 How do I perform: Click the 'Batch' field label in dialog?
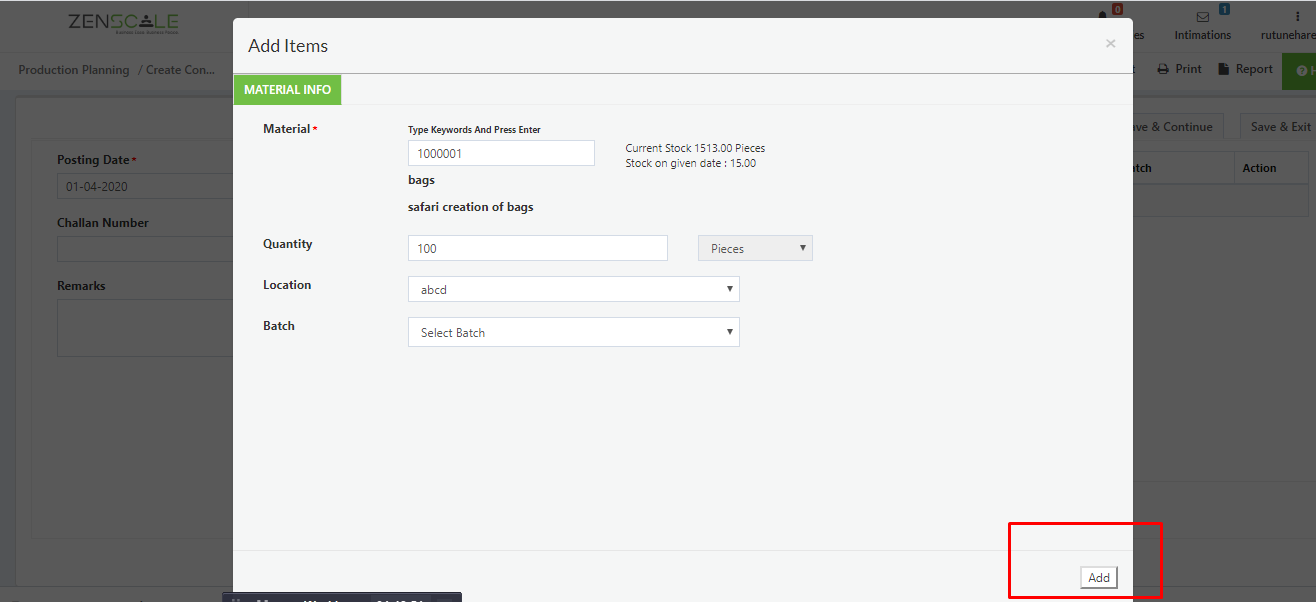pyautogui.click(x=279, y=326)
